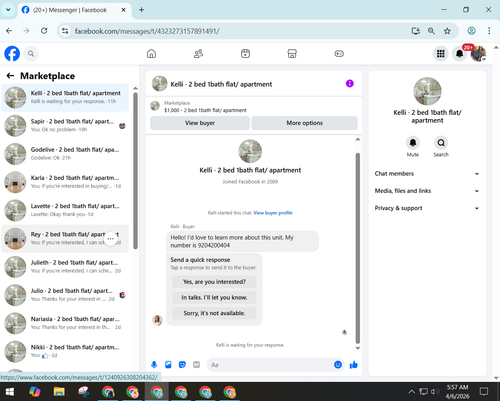Open the notifications bell in header
This screenshot has height=401, width=500.
[x=459, y=53]
